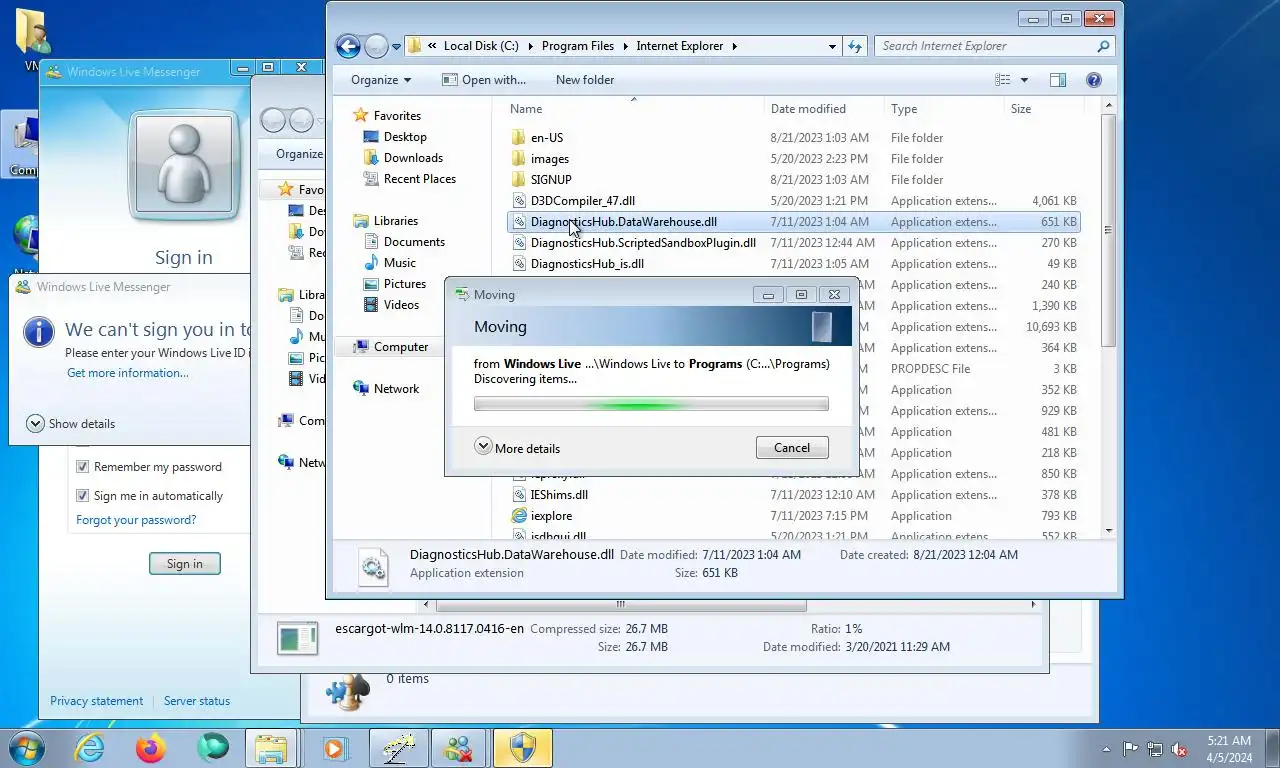Open Recent Places in navigation pane

pos(419,179)
